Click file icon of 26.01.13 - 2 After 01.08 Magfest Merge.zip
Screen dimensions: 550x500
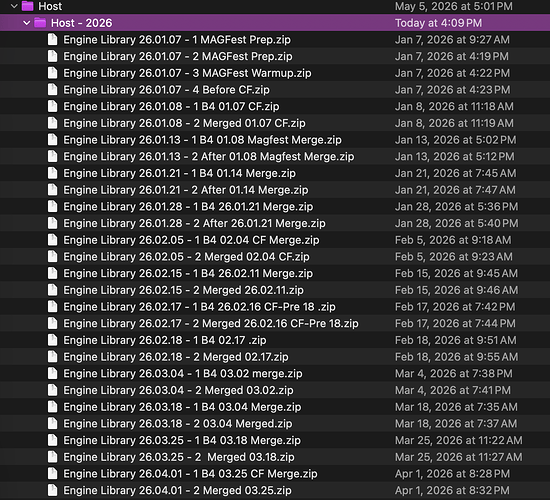[53, 156]
